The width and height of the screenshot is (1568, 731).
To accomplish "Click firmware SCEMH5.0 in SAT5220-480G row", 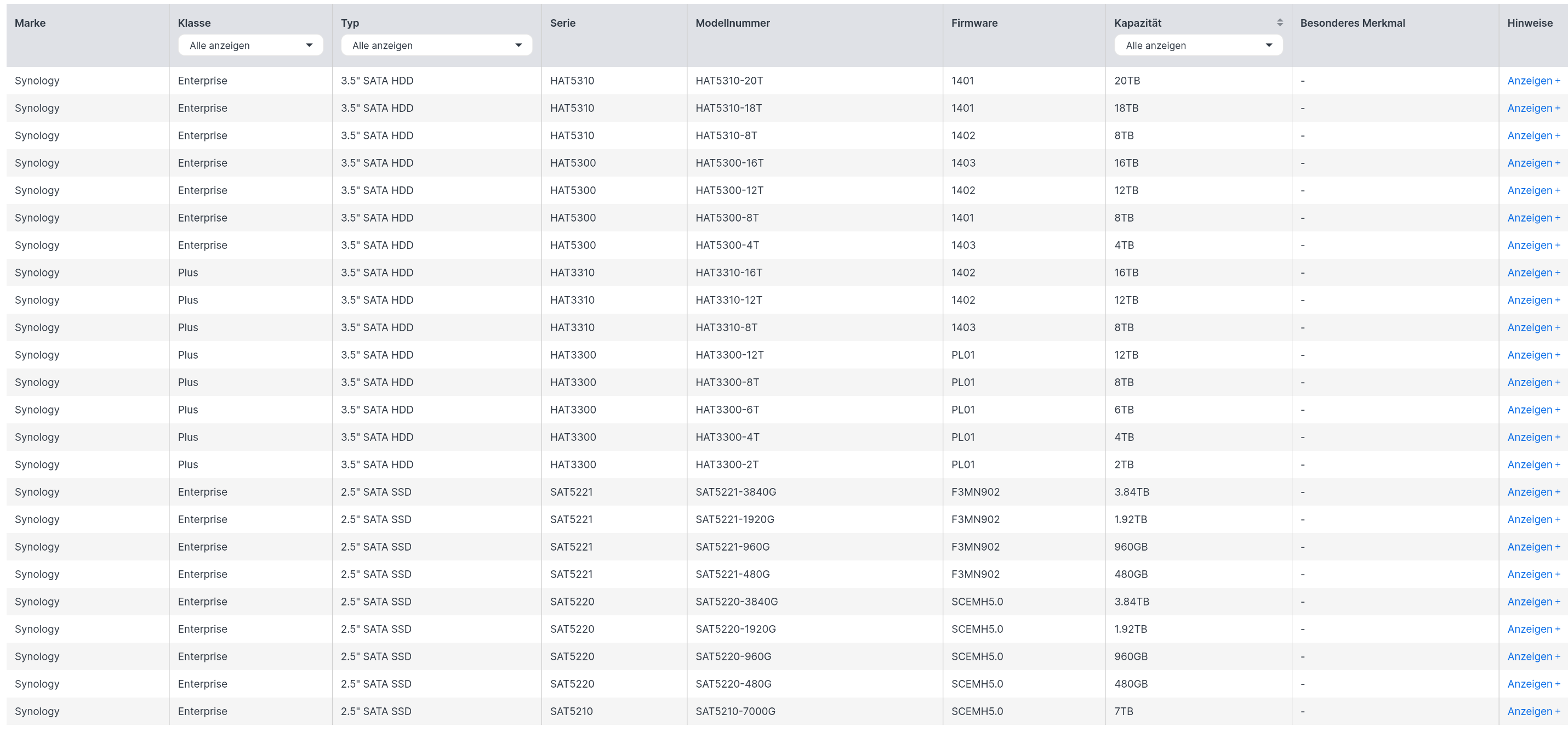I will pyautogui.click(x=977, y=683).
